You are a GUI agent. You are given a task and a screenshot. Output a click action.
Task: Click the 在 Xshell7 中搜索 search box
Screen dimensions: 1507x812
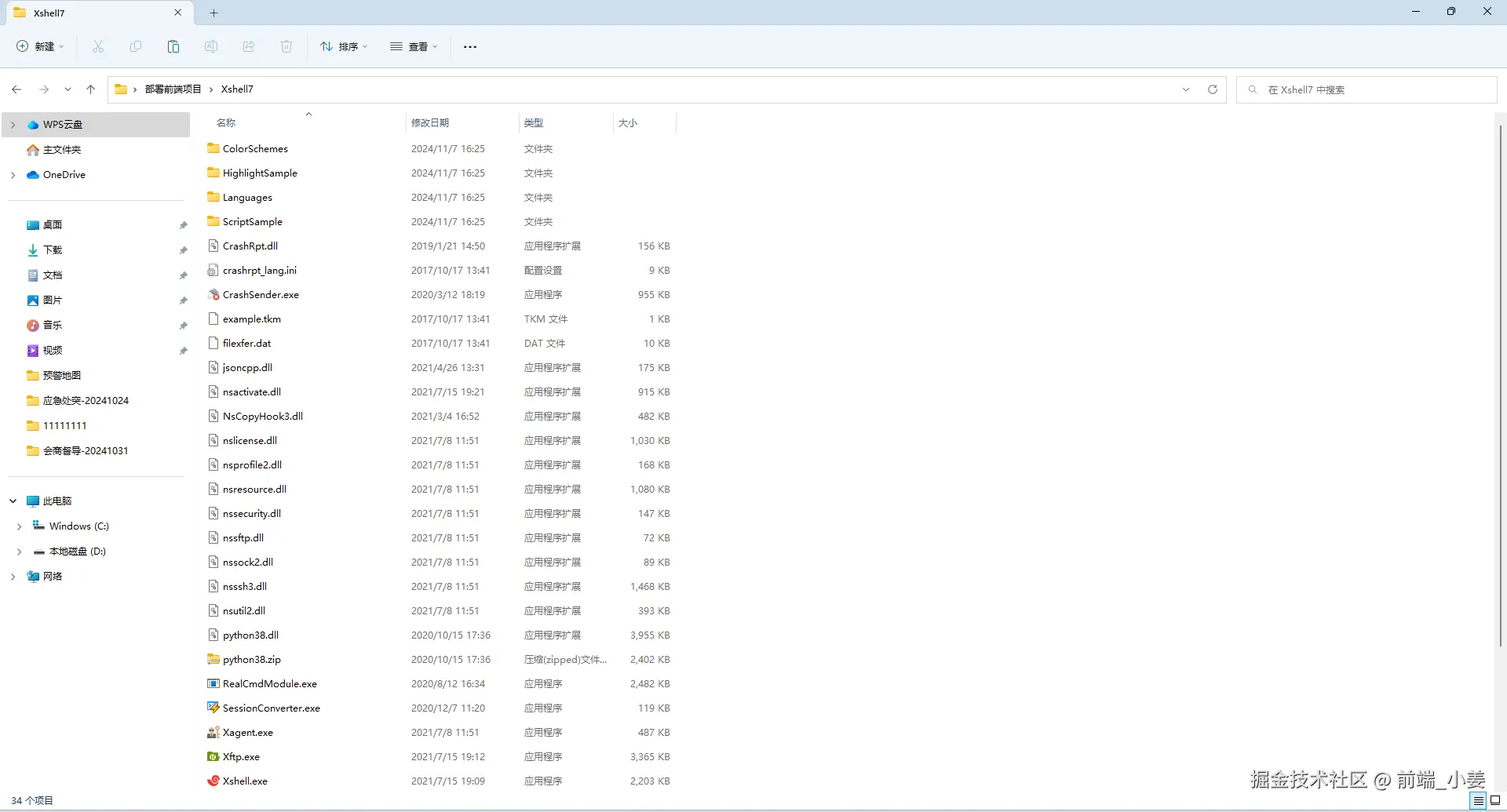point(1367,89)
